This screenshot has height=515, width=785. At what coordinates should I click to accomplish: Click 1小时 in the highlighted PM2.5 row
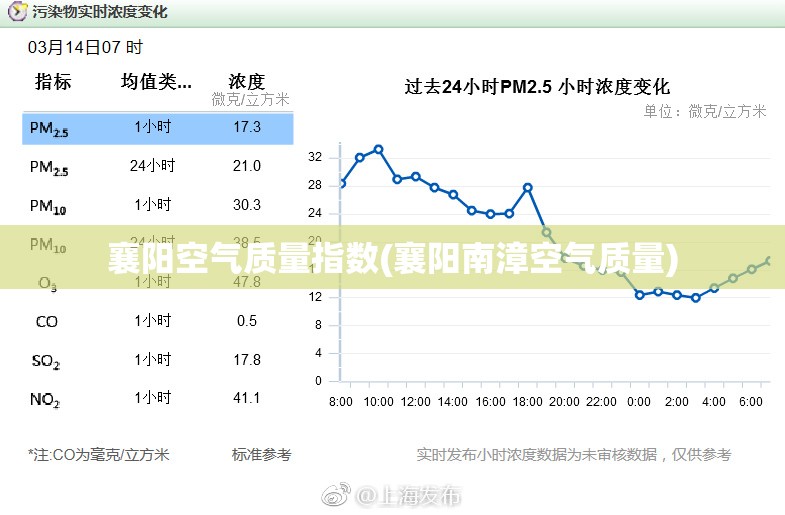pyautogui.click(x=153, y=127)
